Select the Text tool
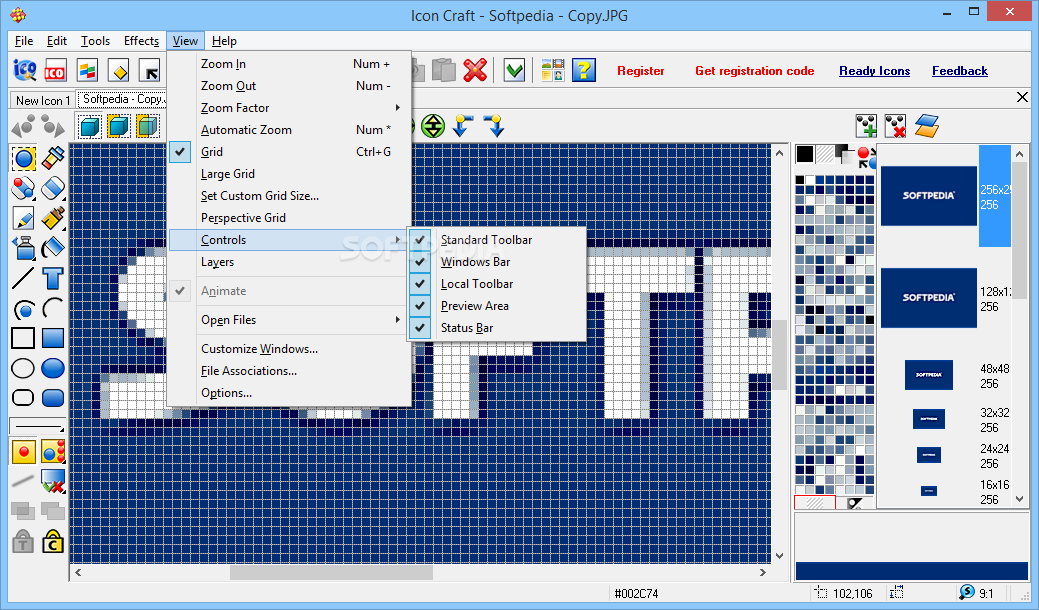The image size is (1039, 610). [53, 278]
